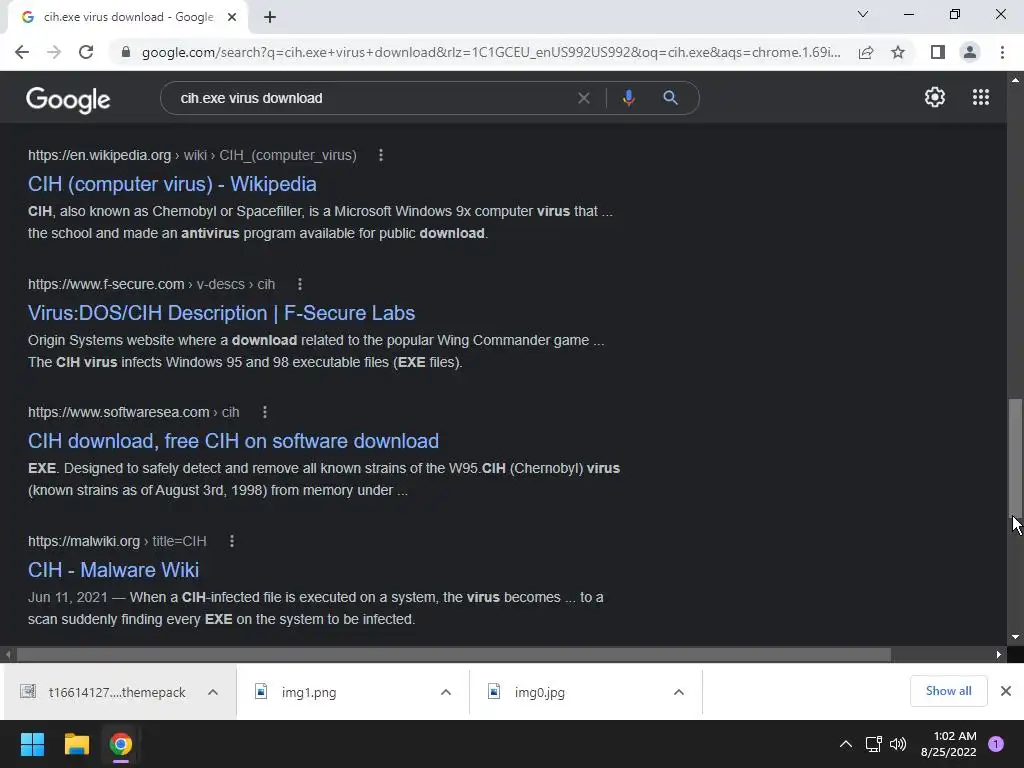This screenshot has width=1024, height=768.
Task: Click scroll right arrow on horizontal scrollbar
Action: tap(999, 654)
